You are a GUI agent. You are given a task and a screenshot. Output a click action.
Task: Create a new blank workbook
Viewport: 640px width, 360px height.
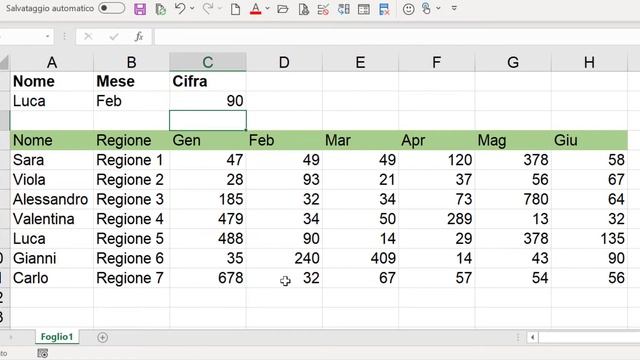235,9
